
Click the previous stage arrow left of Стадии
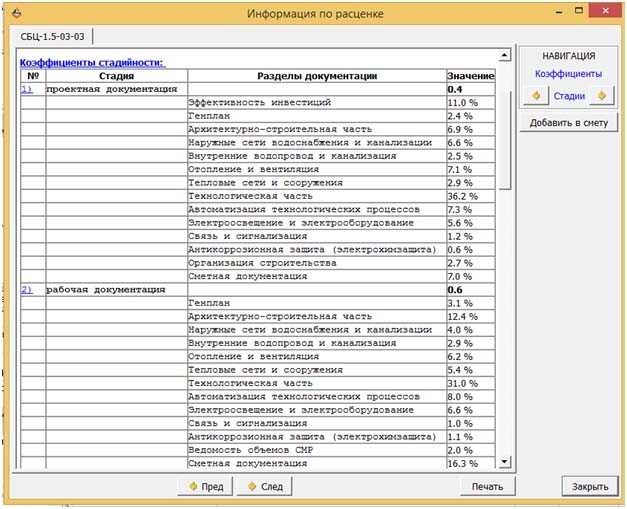click(x=536, y=96)
